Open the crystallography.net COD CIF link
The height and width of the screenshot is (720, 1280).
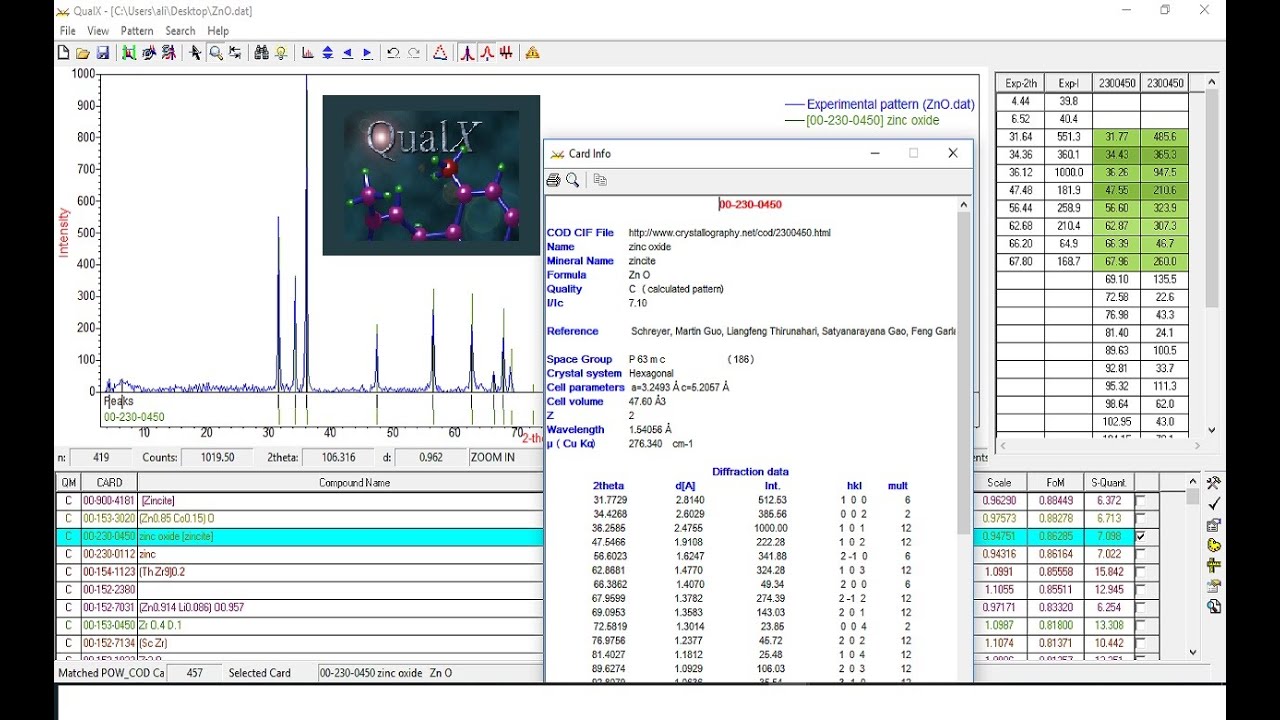click(729, 233)
